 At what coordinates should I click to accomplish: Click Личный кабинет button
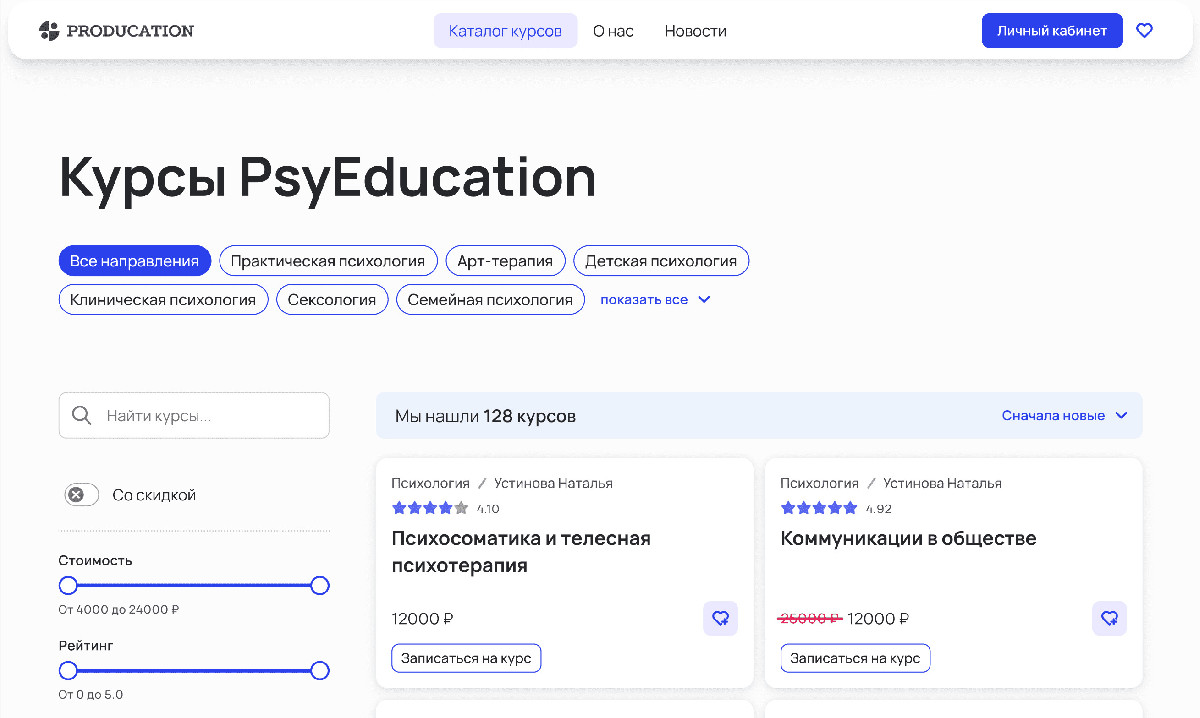point(1052,31)
